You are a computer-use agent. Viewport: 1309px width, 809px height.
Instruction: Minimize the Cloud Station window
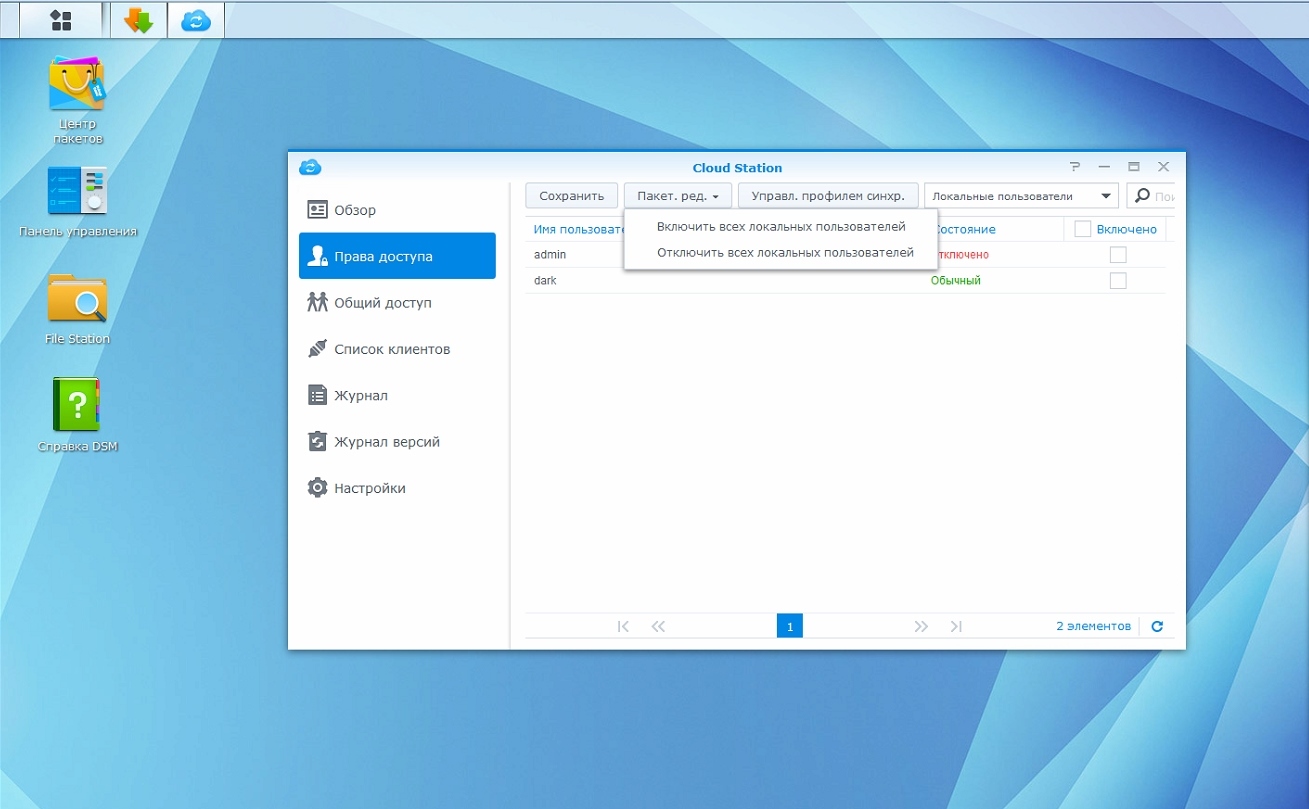pyautogui.click(x=1104, y=167)
